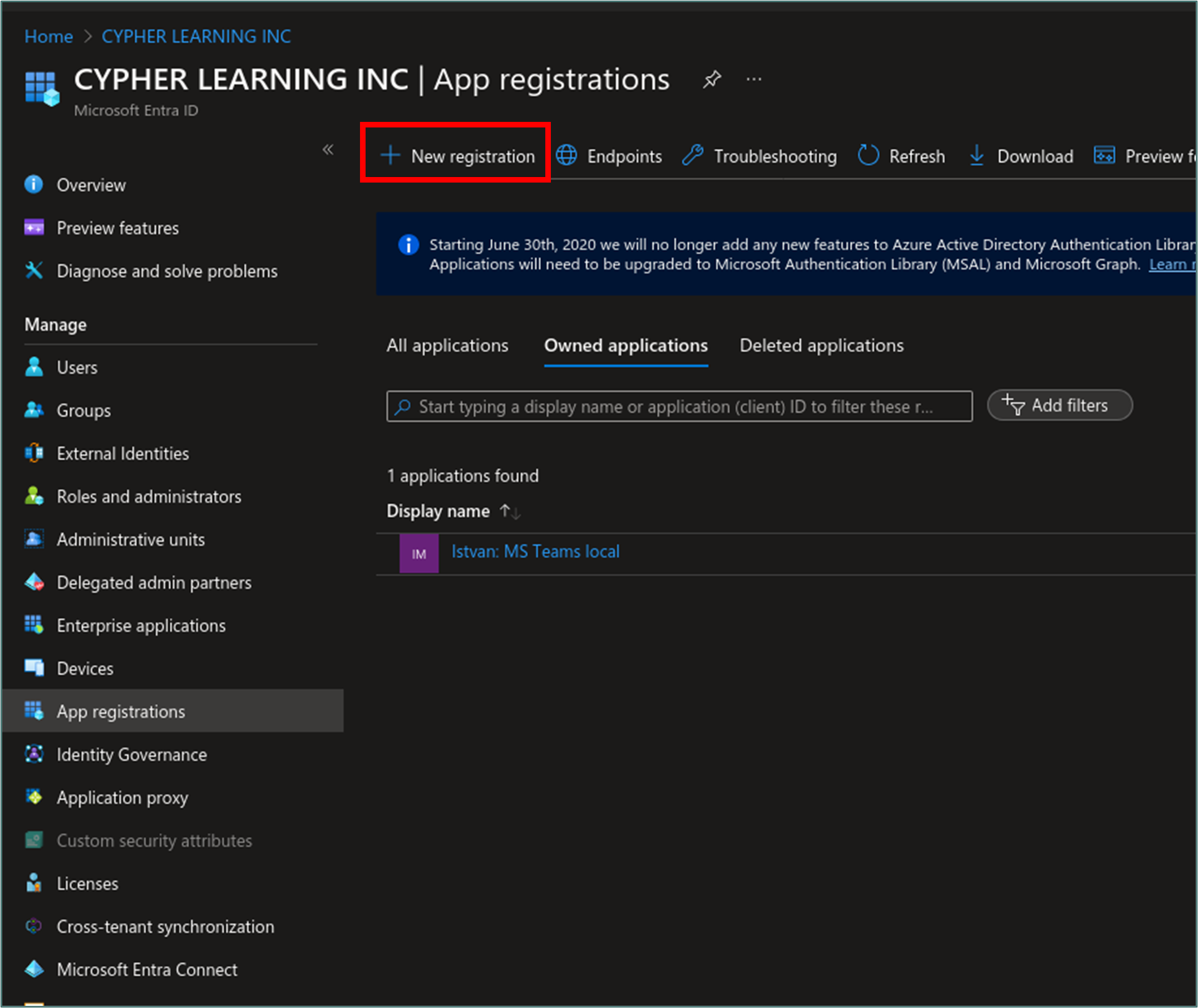Click the Troubleshooting wrench icon
Viewport: 1198px width, 1008px height.
(693, 155)
